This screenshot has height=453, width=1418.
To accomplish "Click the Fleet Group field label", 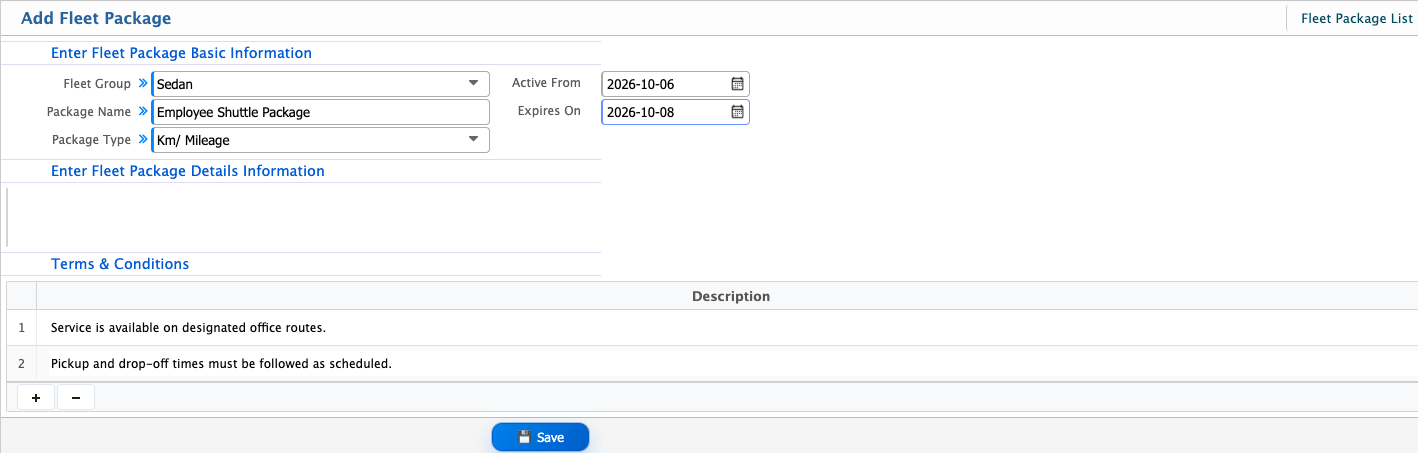I will (97, 84).
